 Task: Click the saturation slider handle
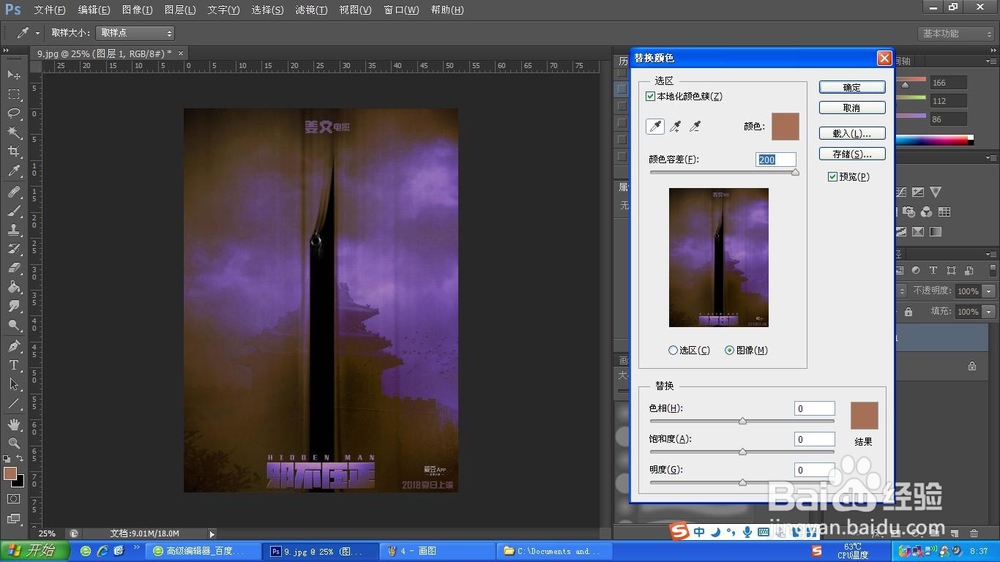[x=742, y=452]
